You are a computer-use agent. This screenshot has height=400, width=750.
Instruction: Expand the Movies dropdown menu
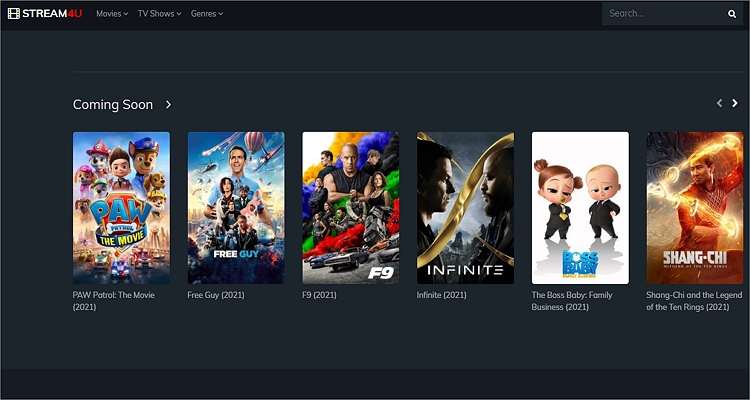click(x=112, y=13)
